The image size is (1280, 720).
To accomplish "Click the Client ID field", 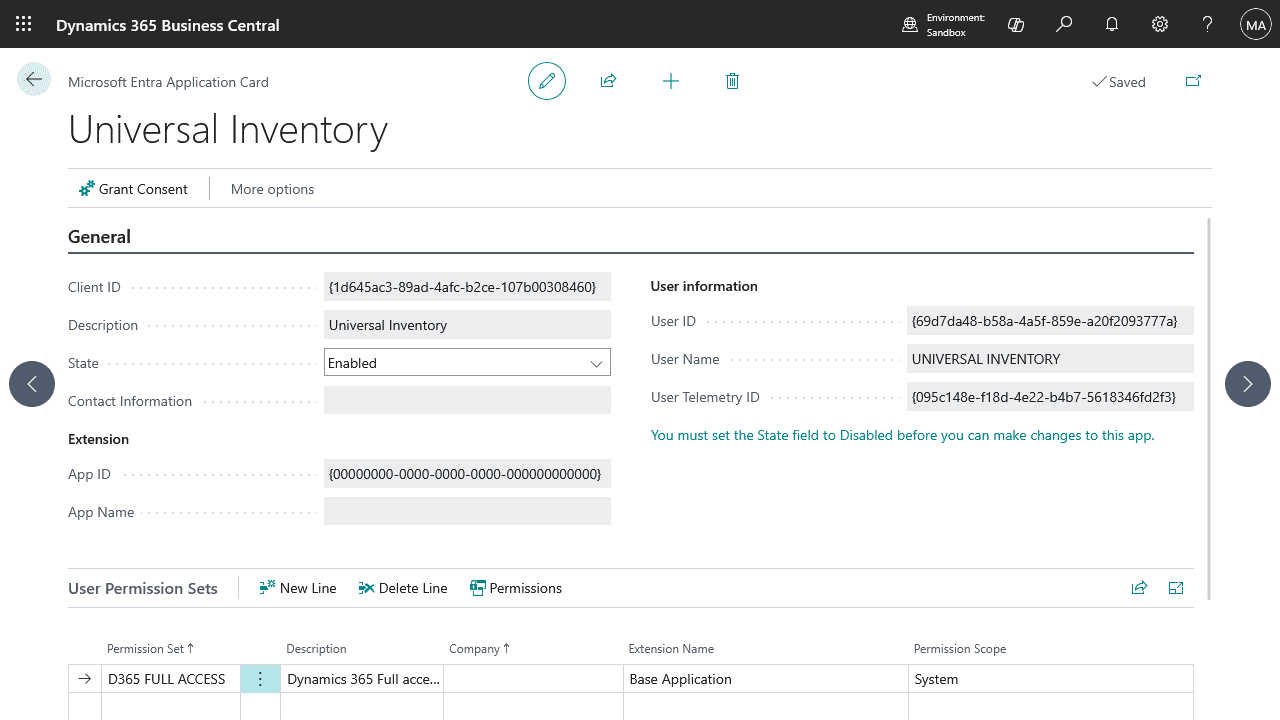I will pos(467,287).
